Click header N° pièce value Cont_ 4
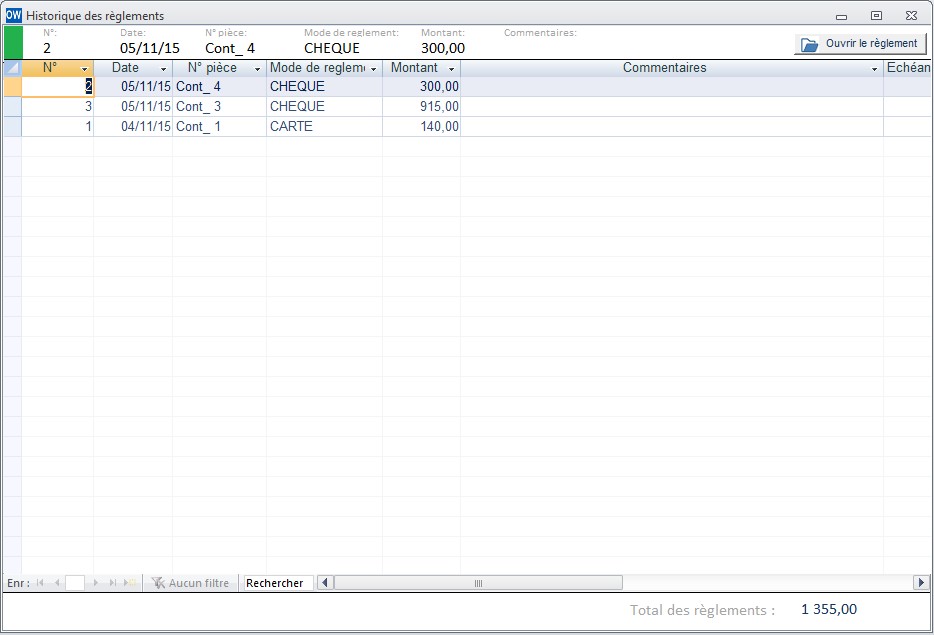This screenshot has width=934, height=635. (230, 48)
